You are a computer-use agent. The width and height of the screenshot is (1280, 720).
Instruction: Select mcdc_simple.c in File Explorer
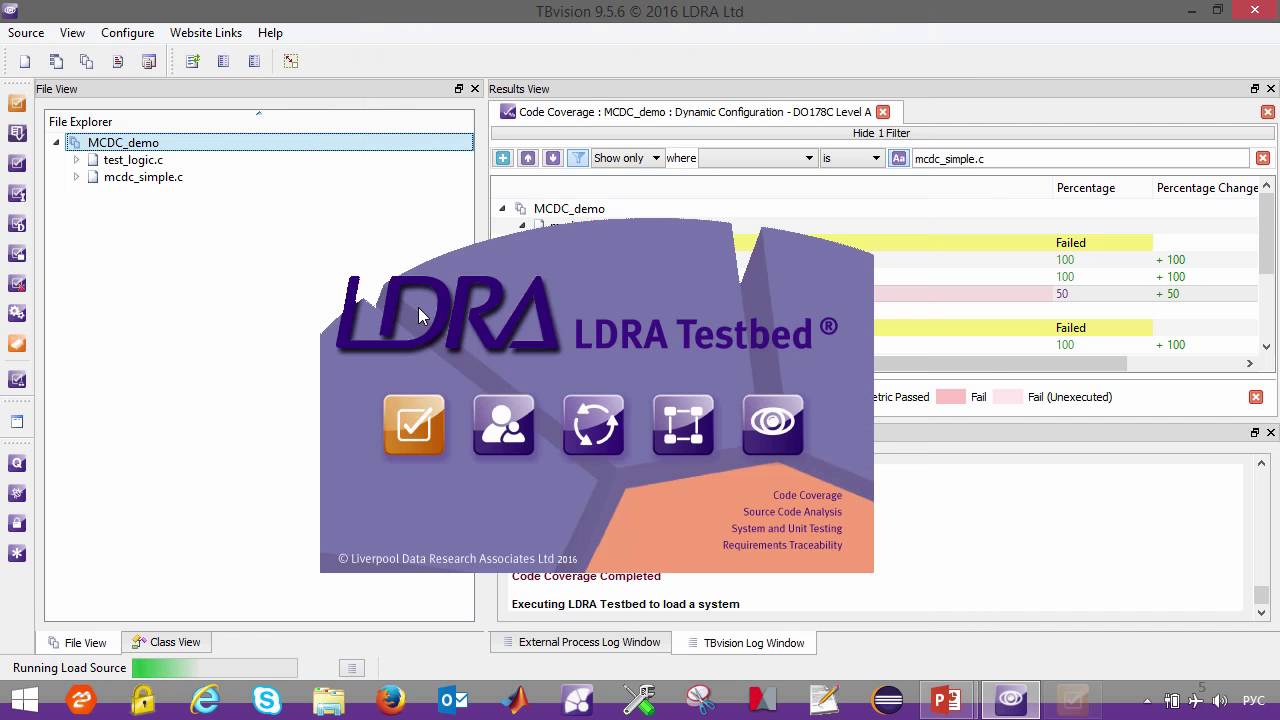pos(143,177)
